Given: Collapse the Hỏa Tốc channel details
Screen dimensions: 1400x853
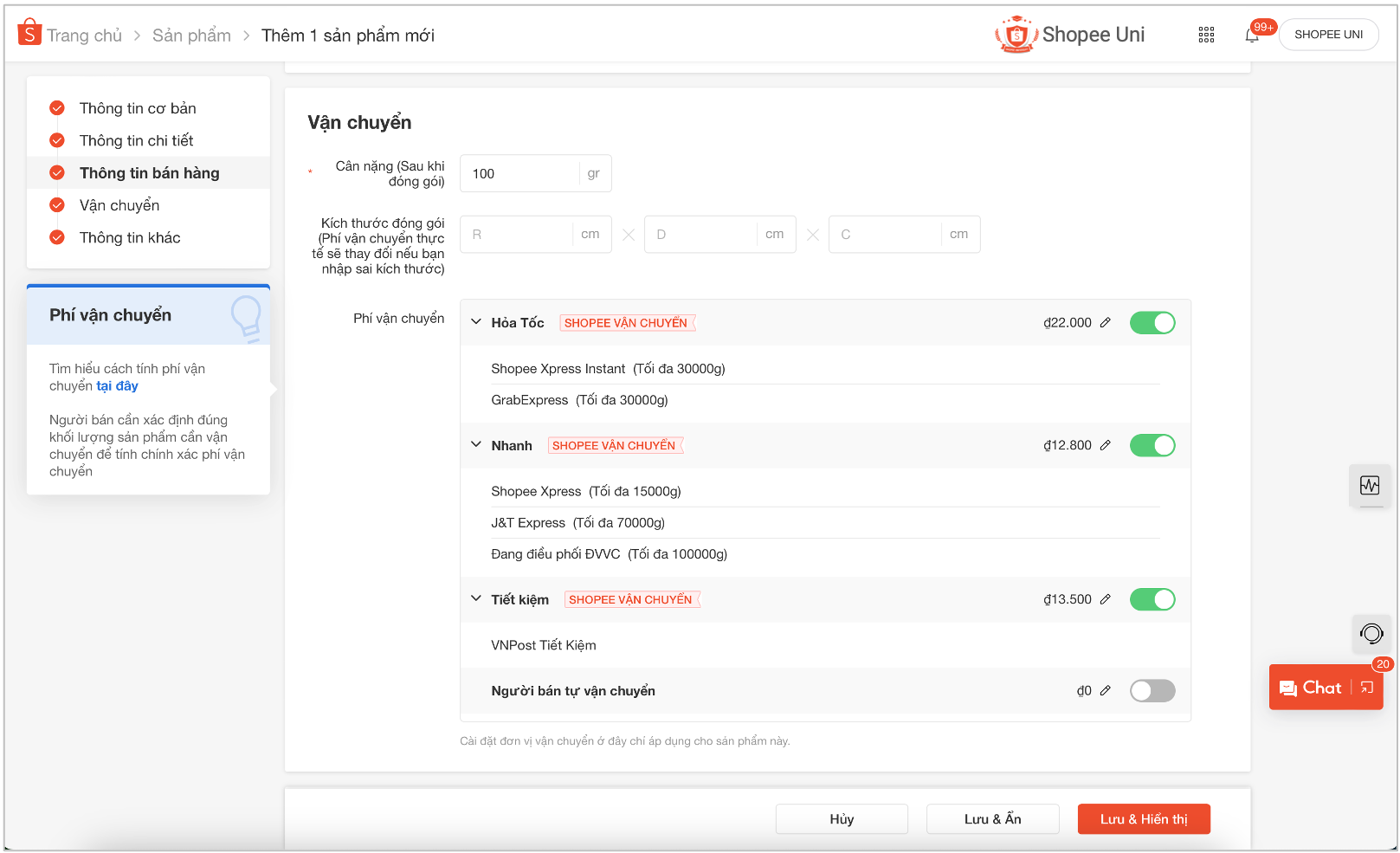Looking at the screenshot, I should pos(475,321).
